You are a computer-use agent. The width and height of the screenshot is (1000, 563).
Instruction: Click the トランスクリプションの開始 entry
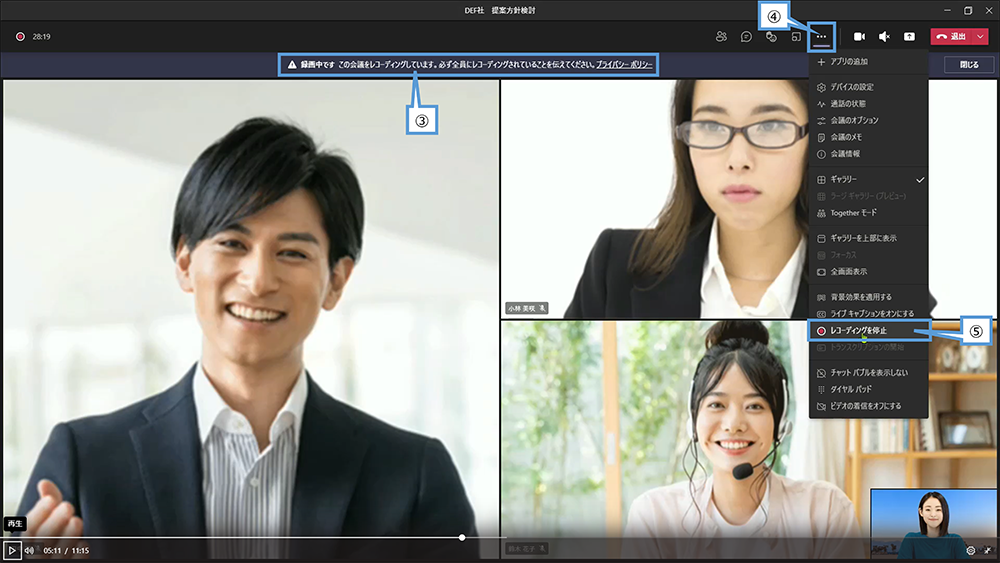(868, 347)
